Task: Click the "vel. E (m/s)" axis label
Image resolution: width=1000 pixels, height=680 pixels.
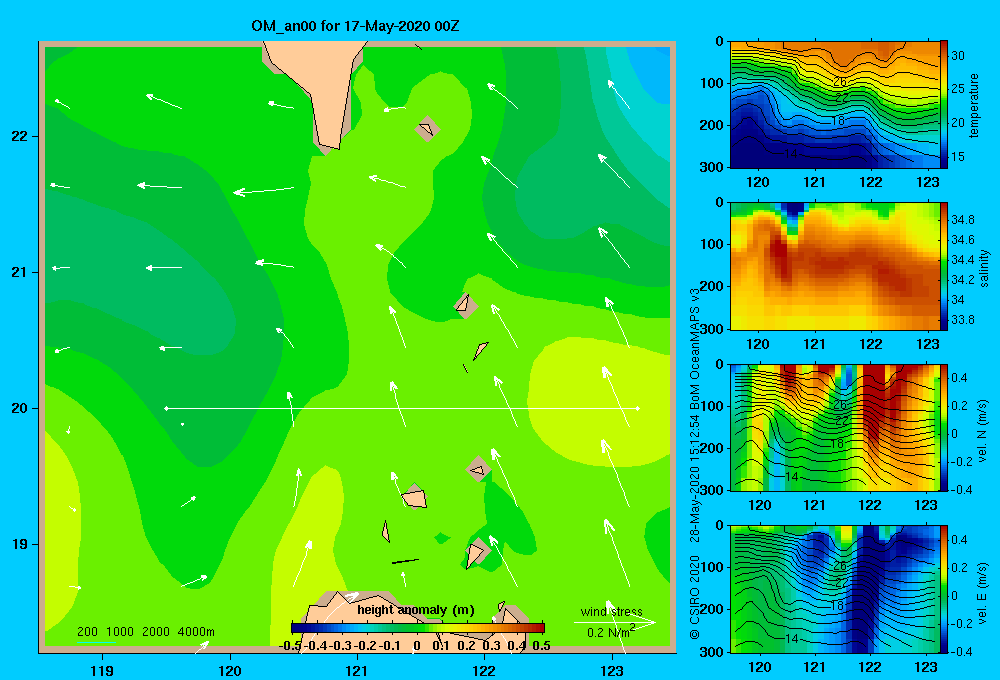Action: click(983, 592)
